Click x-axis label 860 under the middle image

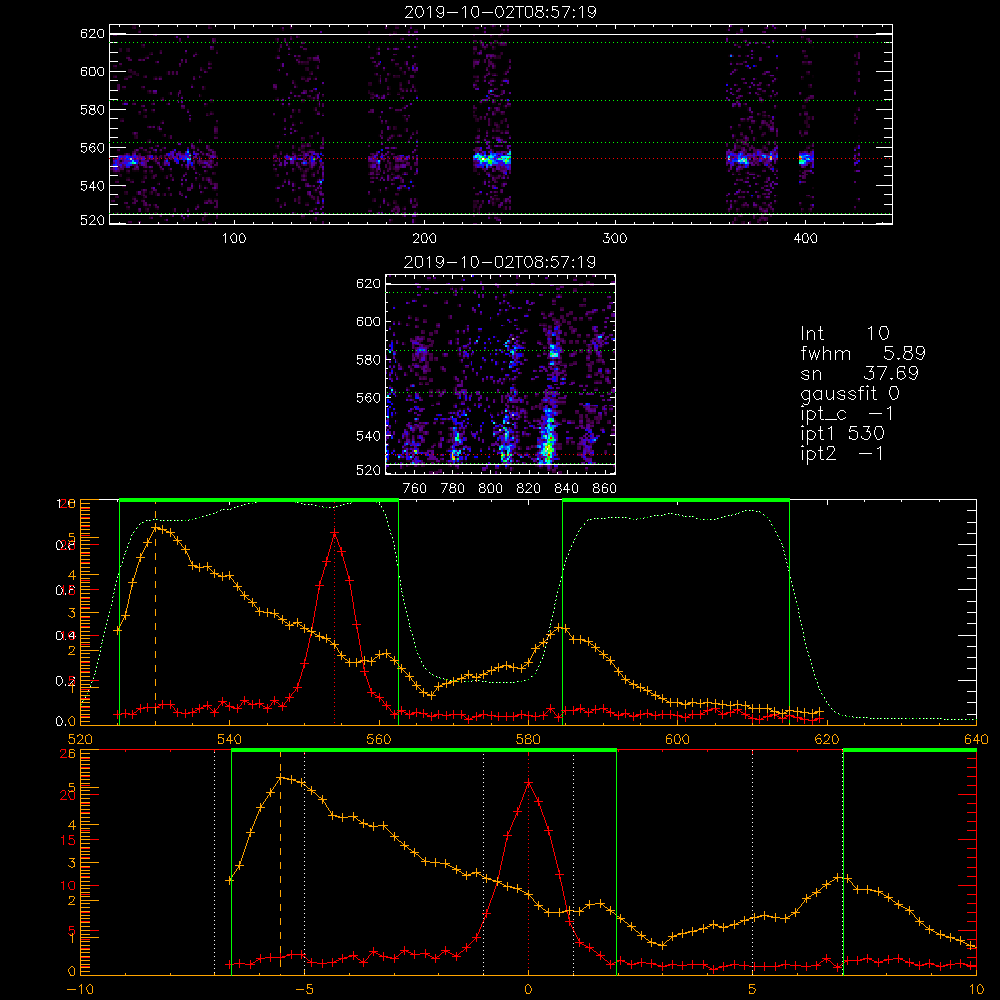point(604,489)
